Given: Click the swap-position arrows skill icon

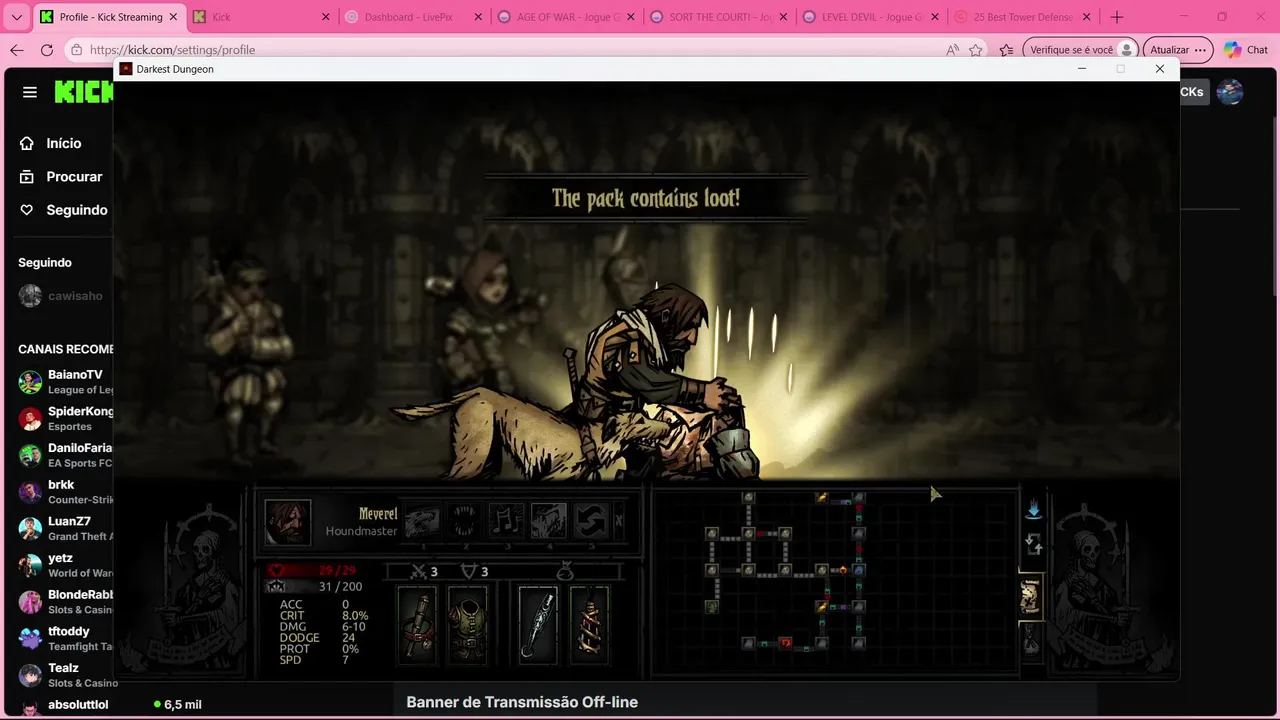Looking at the screenshot, I should click(x=590, y=520).
